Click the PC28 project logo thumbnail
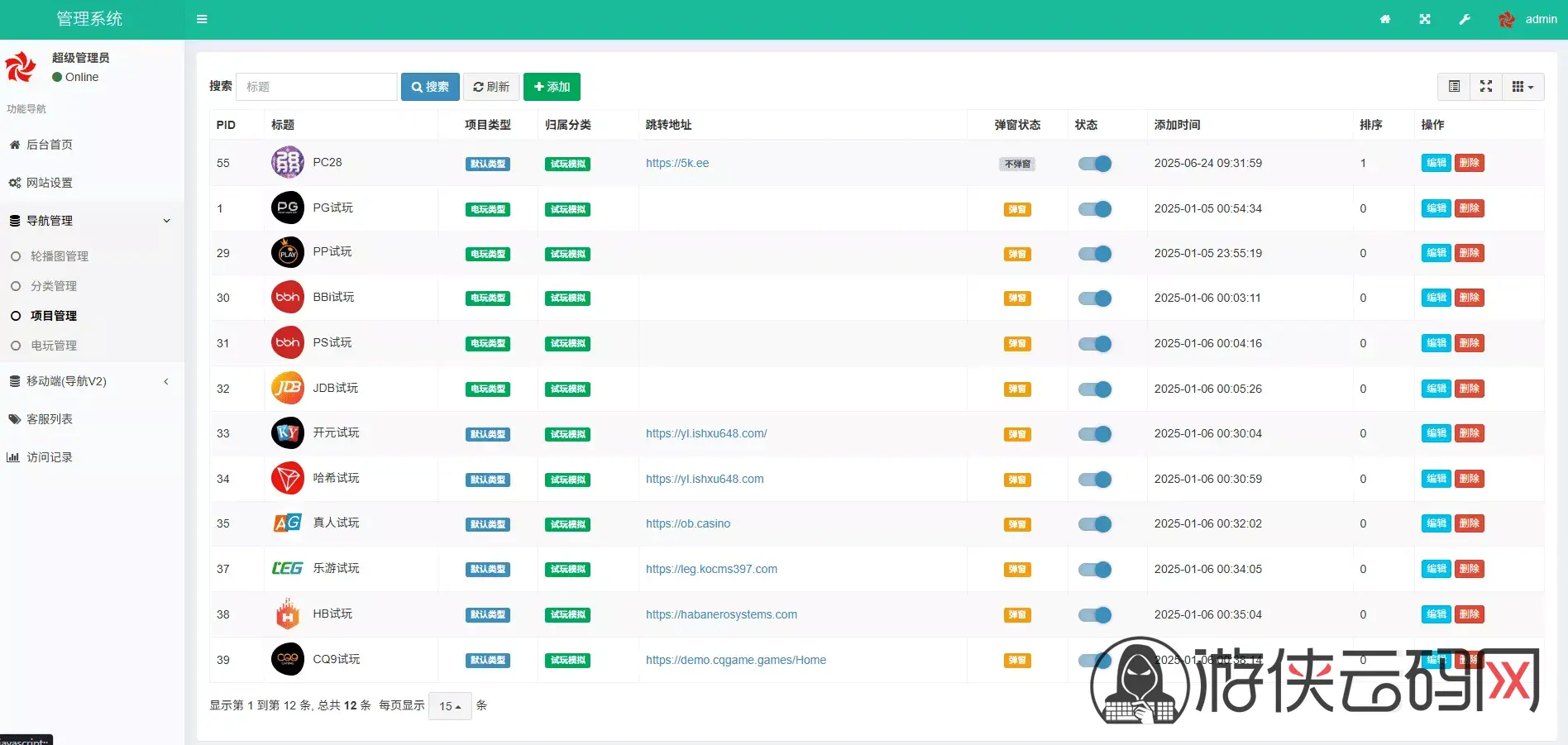Image resolution: width=1568 pixels, height=745 pixels. [287, 162]
